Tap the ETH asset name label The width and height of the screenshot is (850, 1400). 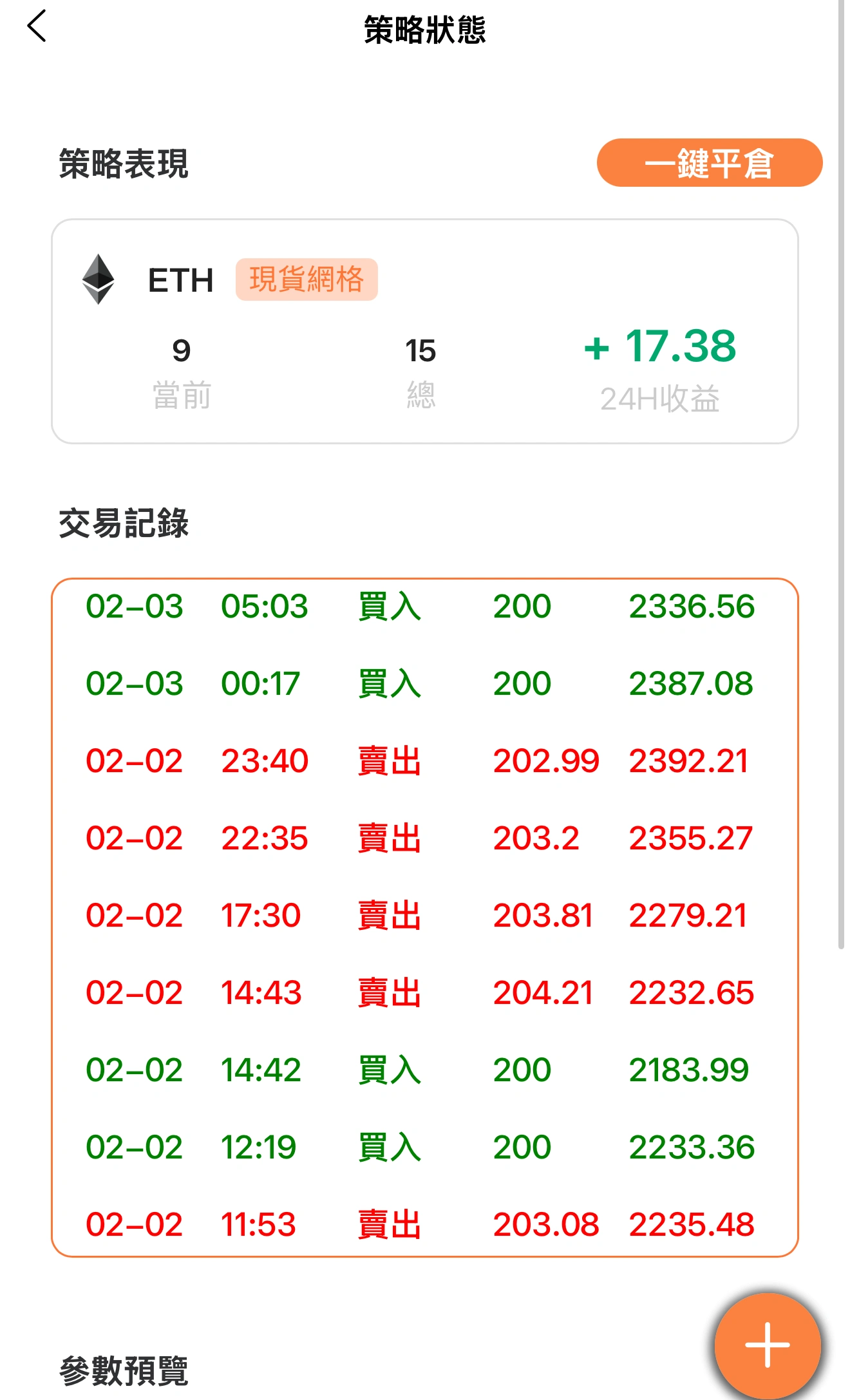click(180, 281)
